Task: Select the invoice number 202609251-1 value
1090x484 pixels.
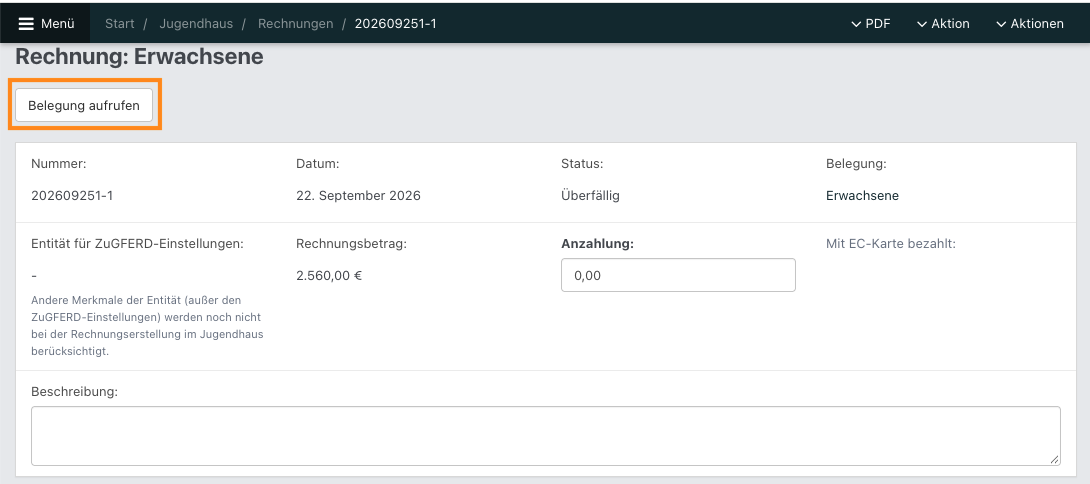Action: pyautogui.click(x=72, y=196)
